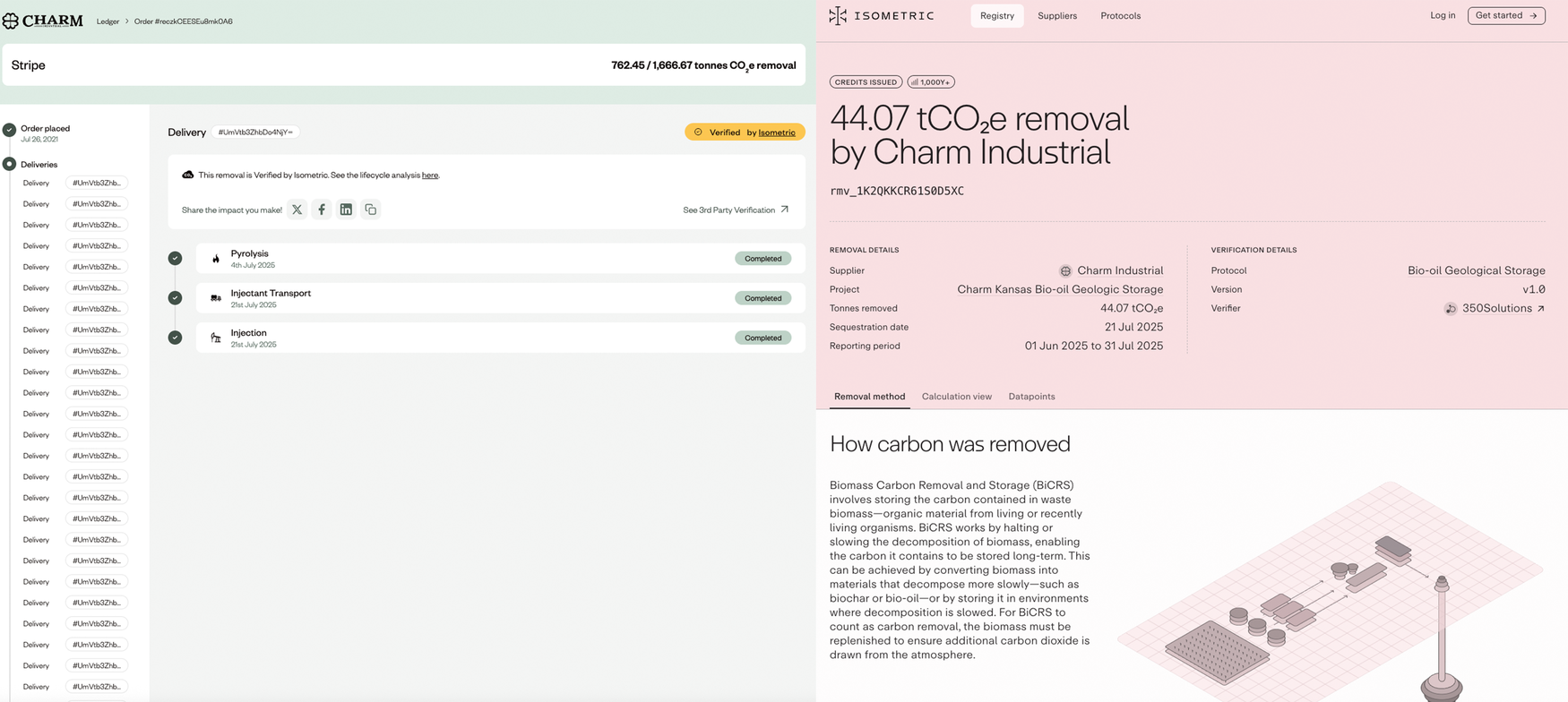Share the delivery on Facebook
This screenshot has height=702, width=1568.
coord(322,210)
